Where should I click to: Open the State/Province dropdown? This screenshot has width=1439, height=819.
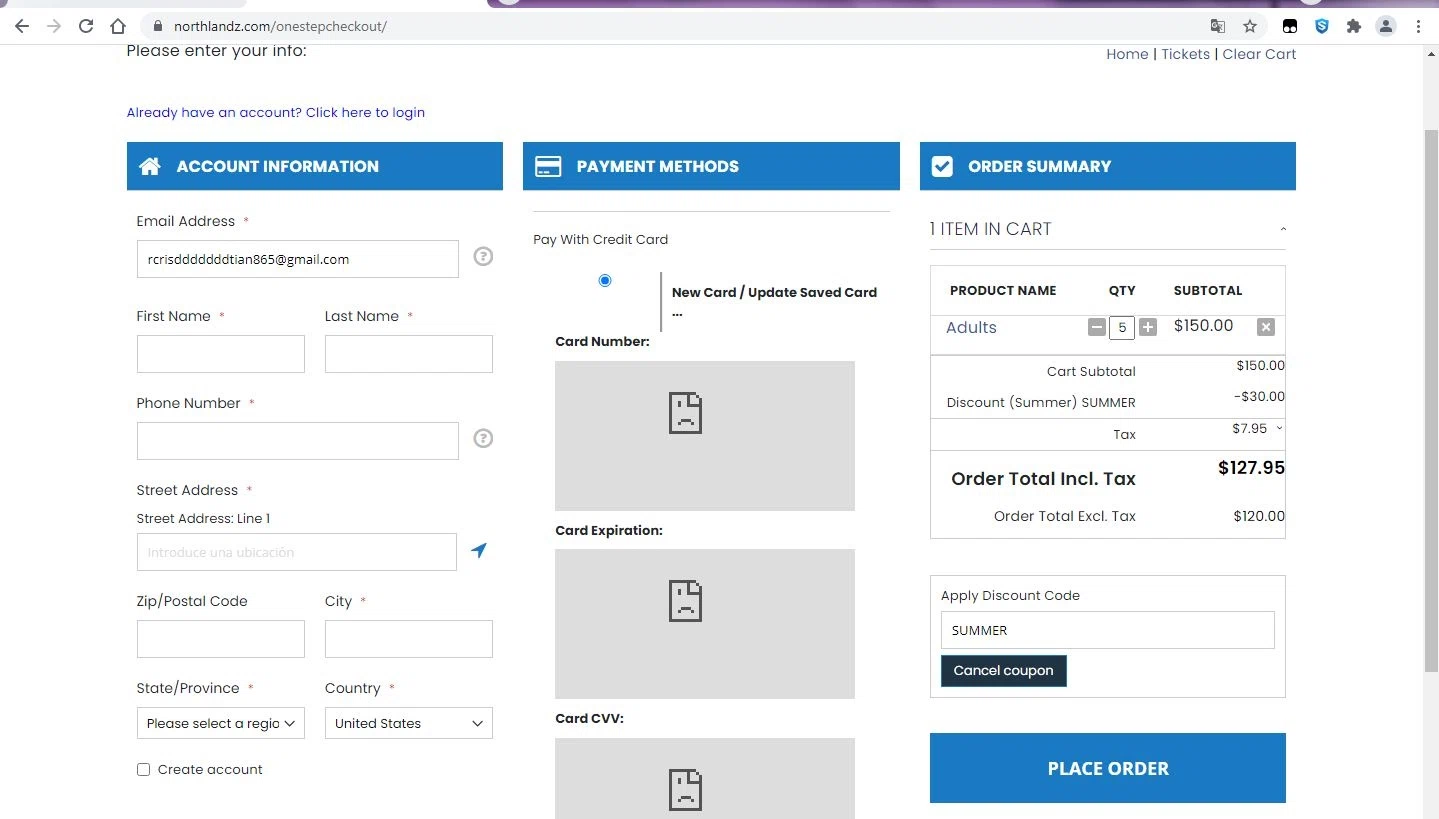pyautogui.click(x=220, y=723)
